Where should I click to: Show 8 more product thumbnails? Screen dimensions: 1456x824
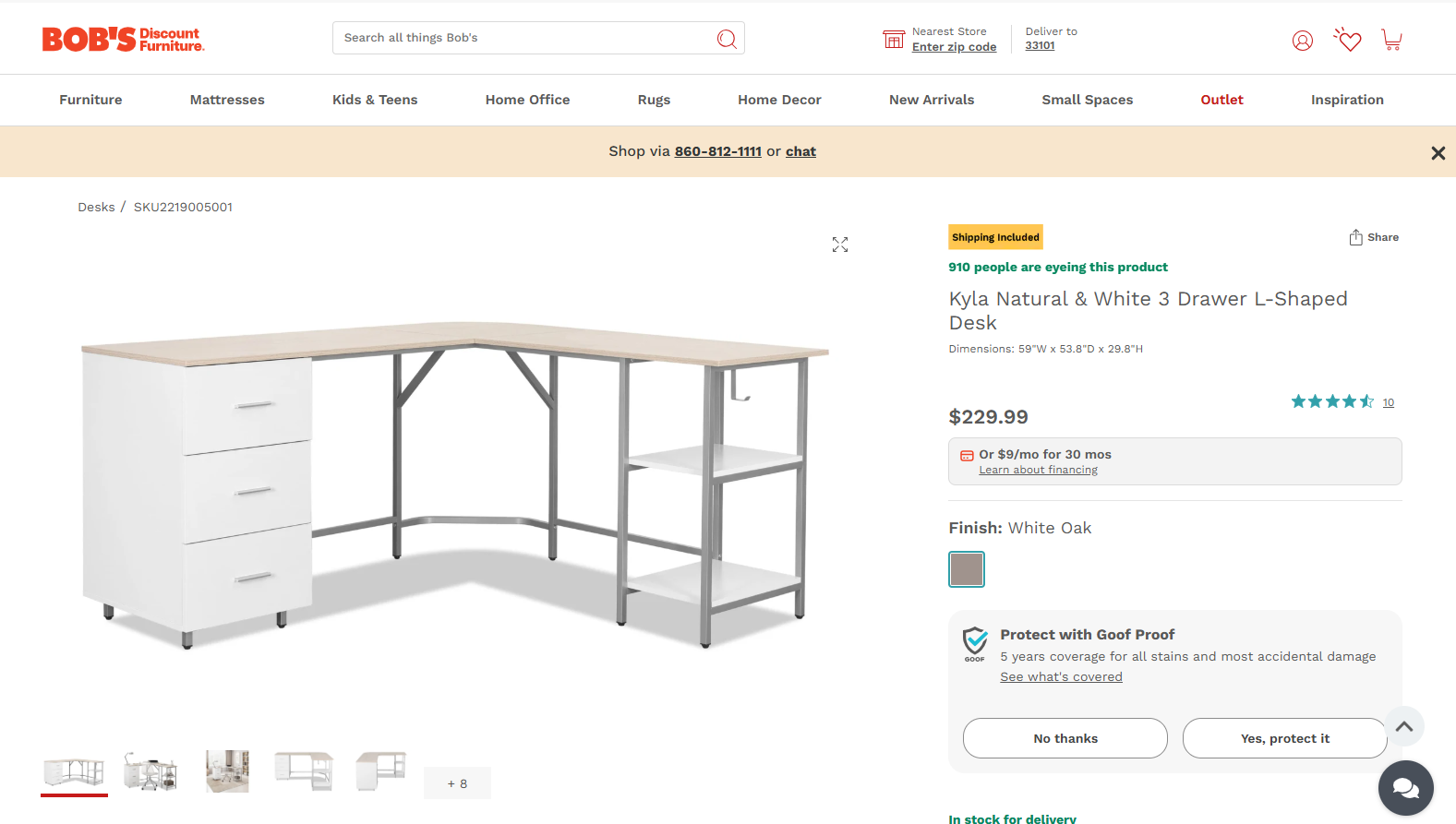(457, 783)
